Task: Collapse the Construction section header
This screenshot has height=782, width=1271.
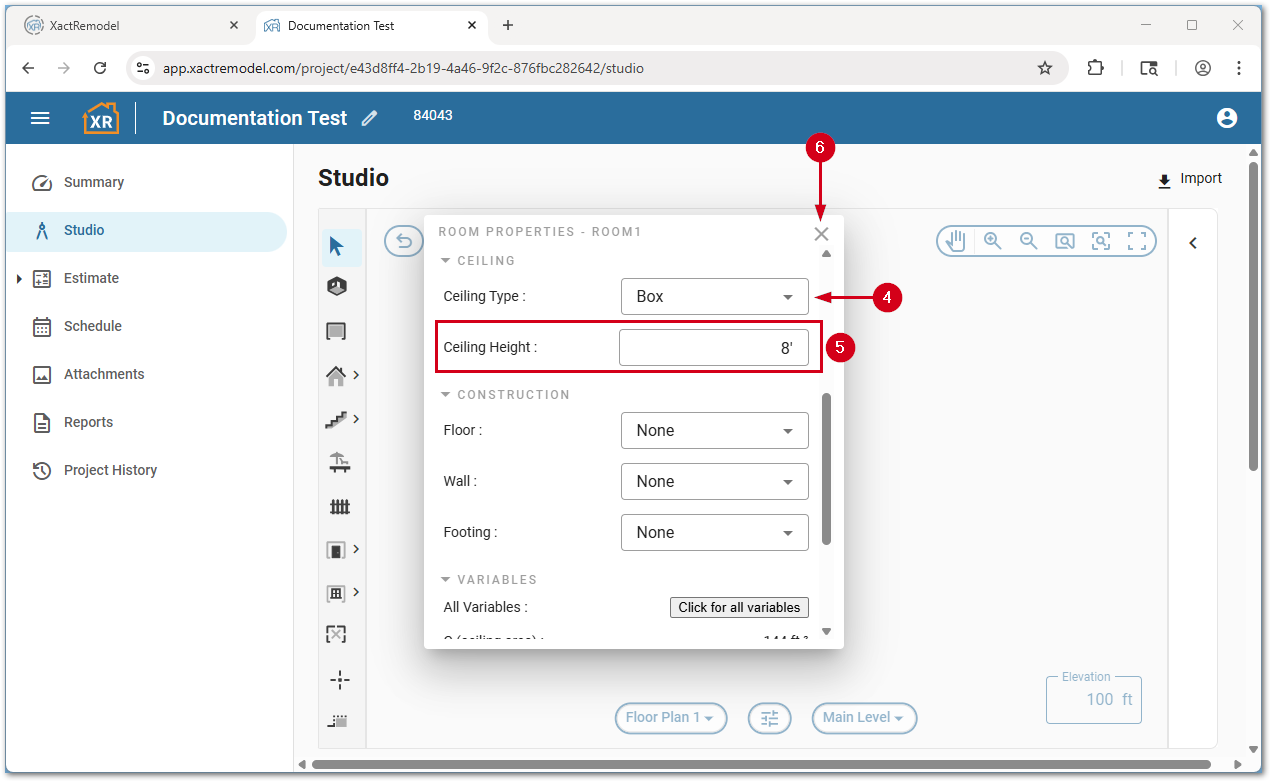Action: [446, 394]
